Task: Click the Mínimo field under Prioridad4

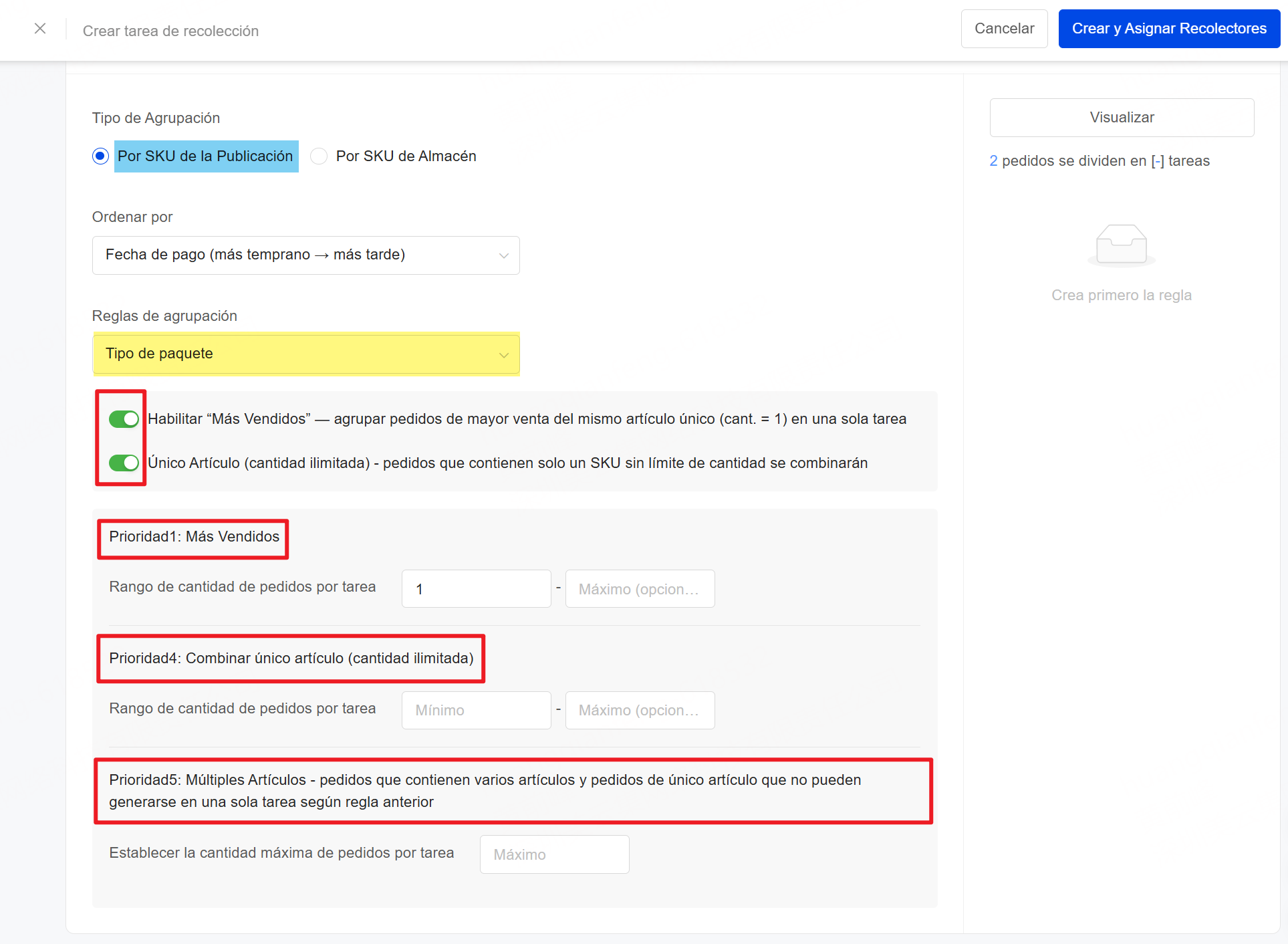Action: tap(475, 710)
